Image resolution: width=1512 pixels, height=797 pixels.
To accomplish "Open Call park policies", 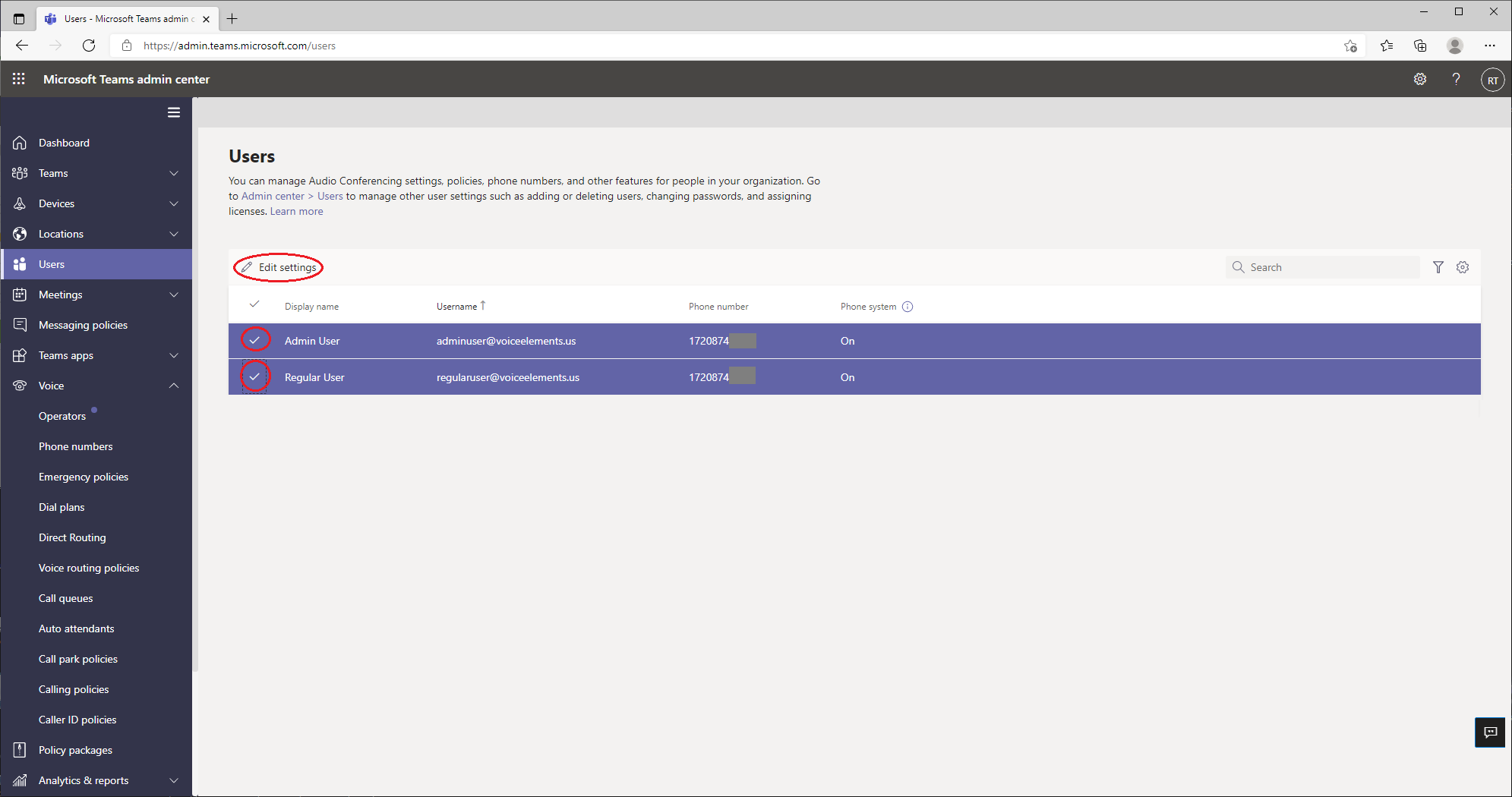I will point(78,659).
